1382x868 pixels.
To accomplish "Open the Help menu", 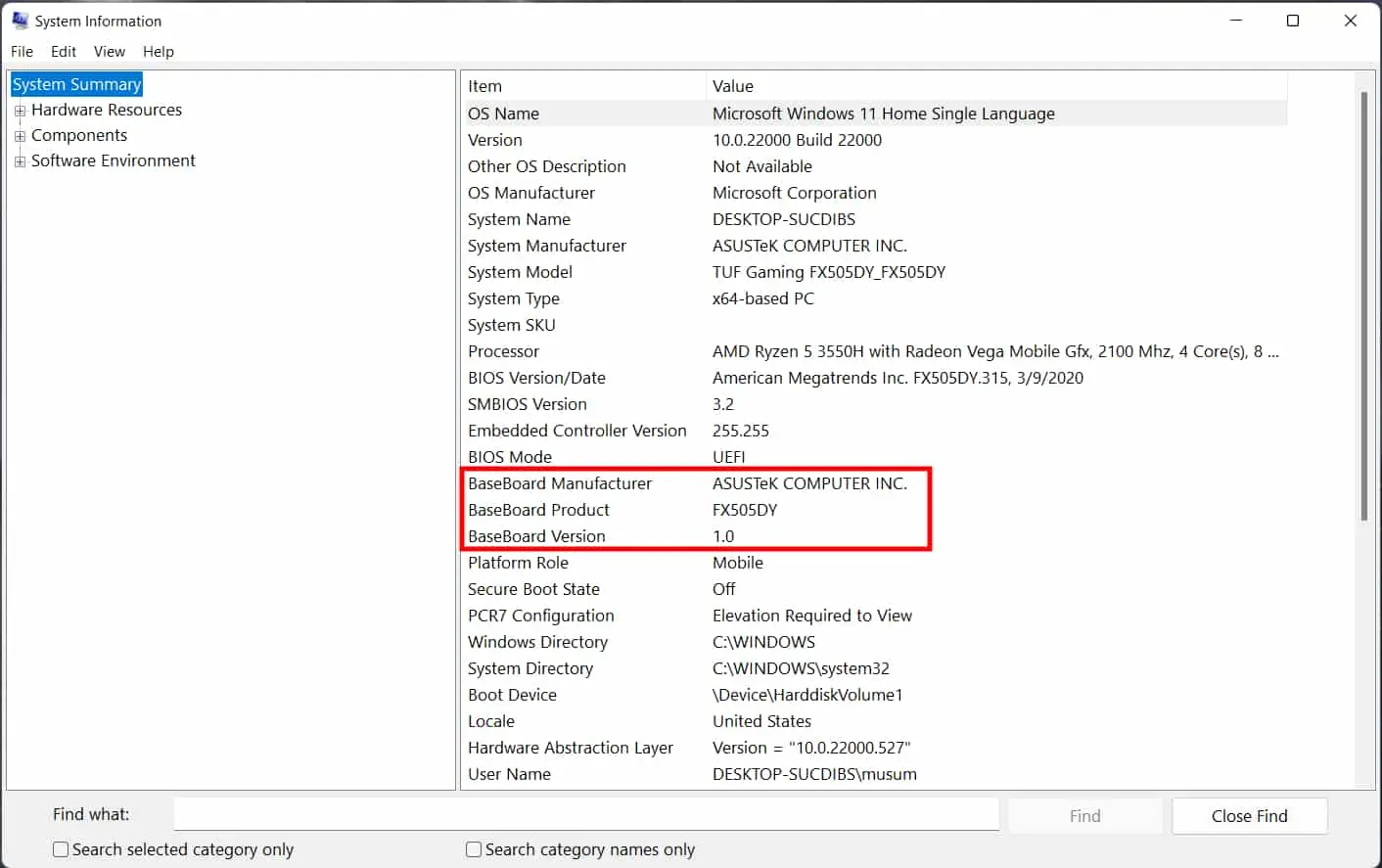I will 158,52.
